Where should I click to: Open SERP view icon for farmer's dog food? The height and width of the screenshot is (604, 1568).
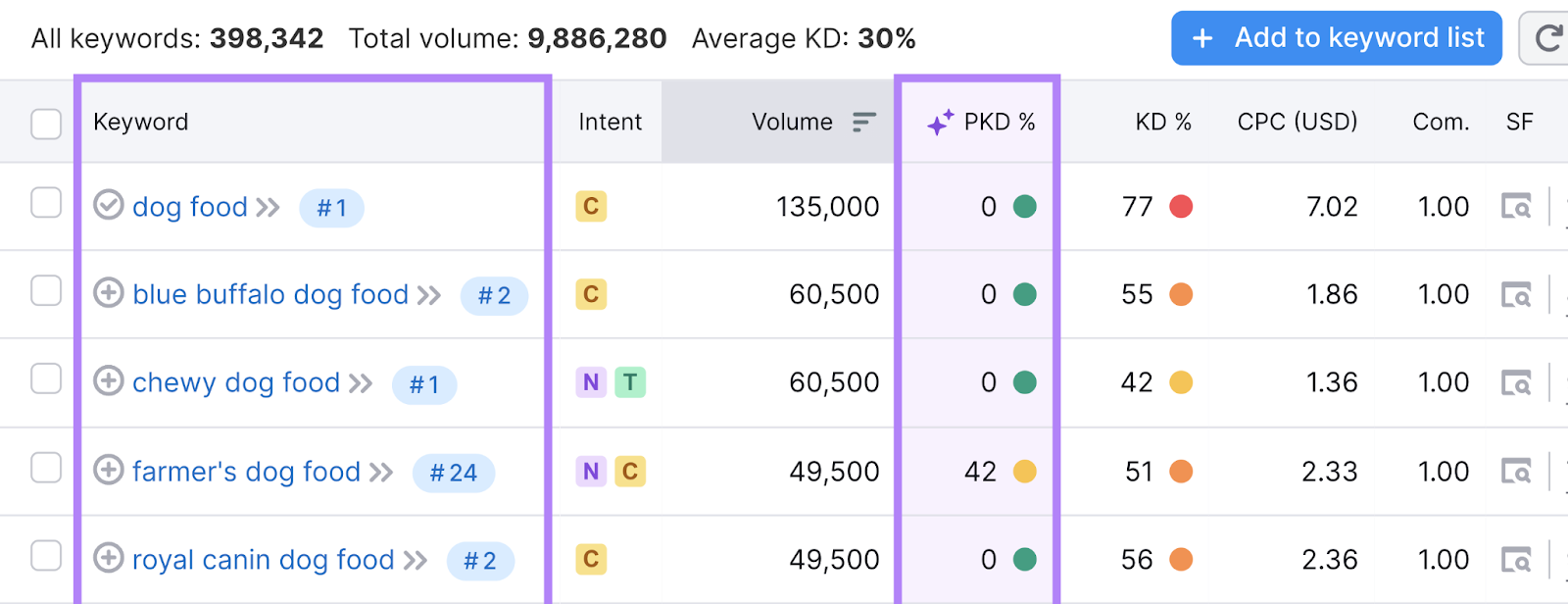pos(1516,472)
